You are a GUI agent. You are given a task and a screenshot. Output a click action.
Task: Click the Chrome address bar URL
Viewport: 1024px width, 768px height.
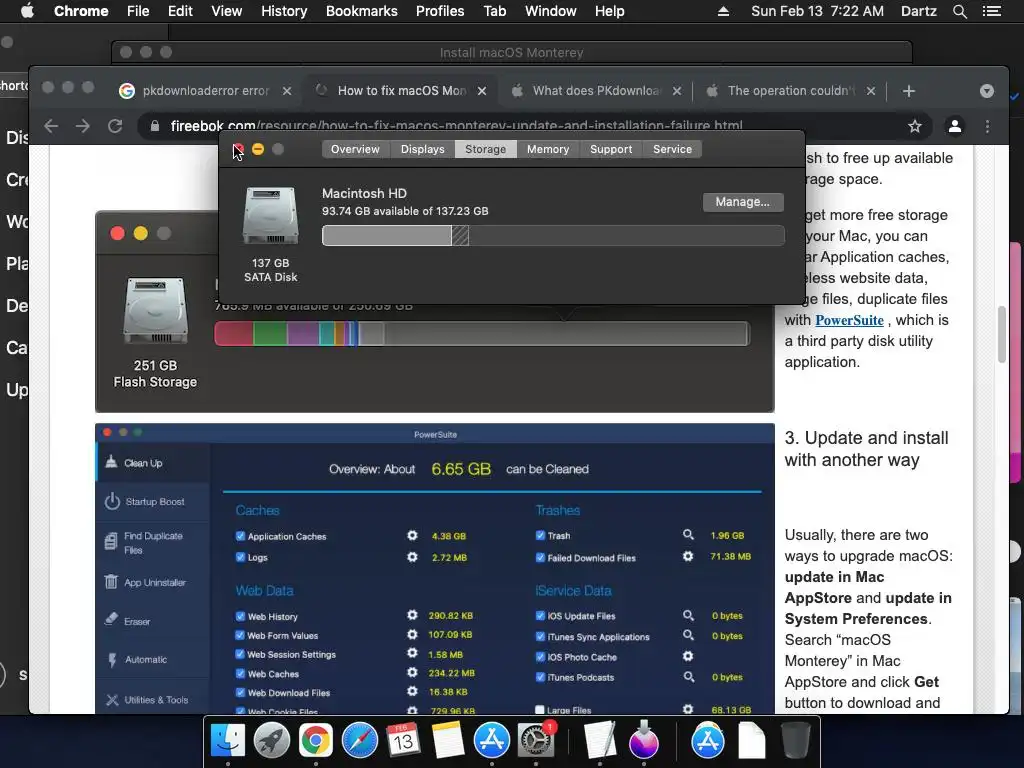coord(456,126)
